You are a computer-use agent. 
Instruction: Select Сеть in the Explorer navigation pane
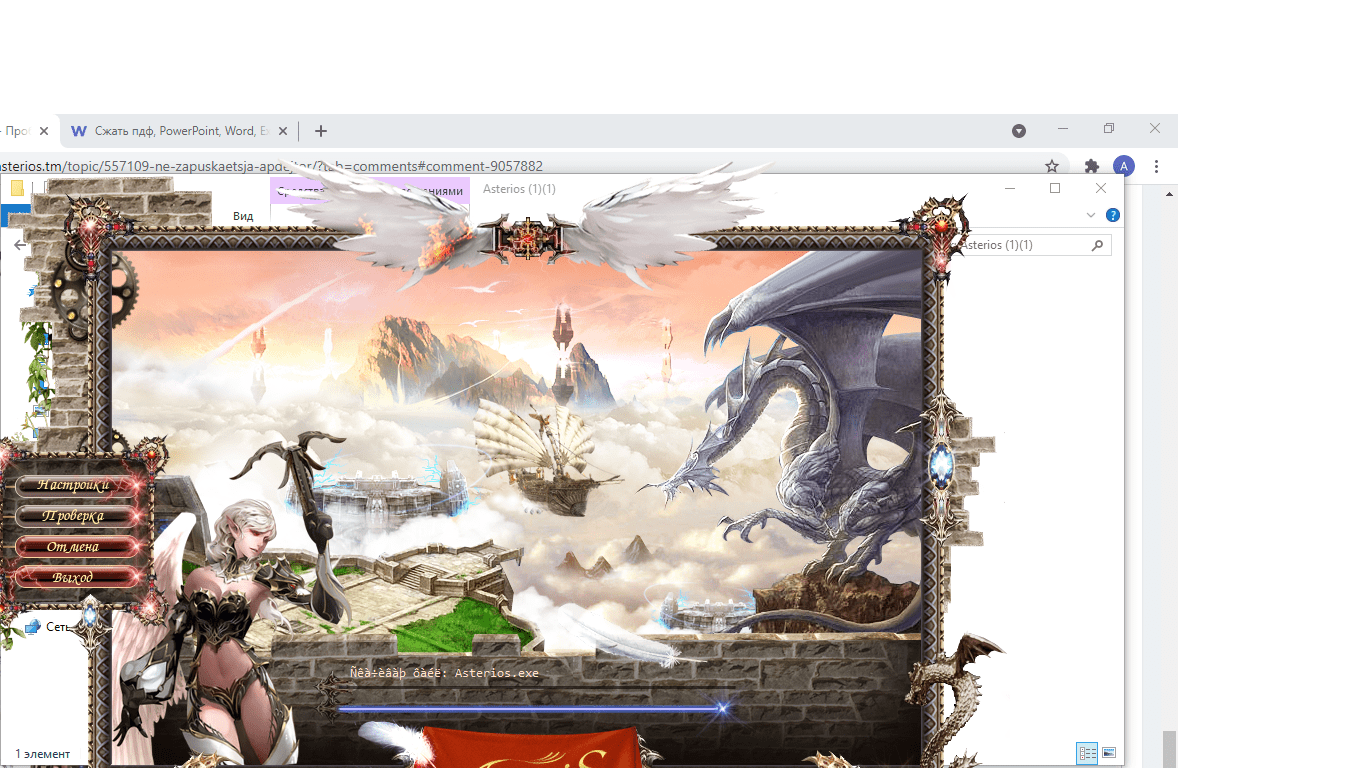coord(48,627)
